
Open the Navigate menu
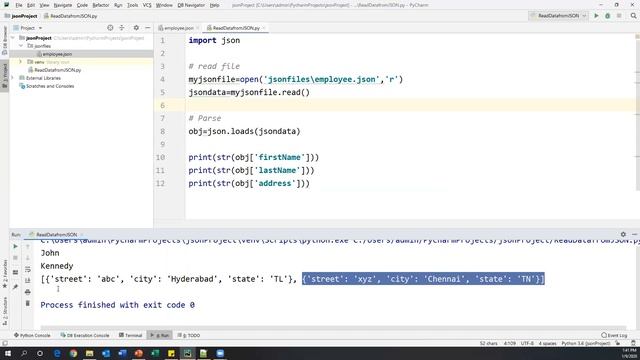tap(62, 5)
